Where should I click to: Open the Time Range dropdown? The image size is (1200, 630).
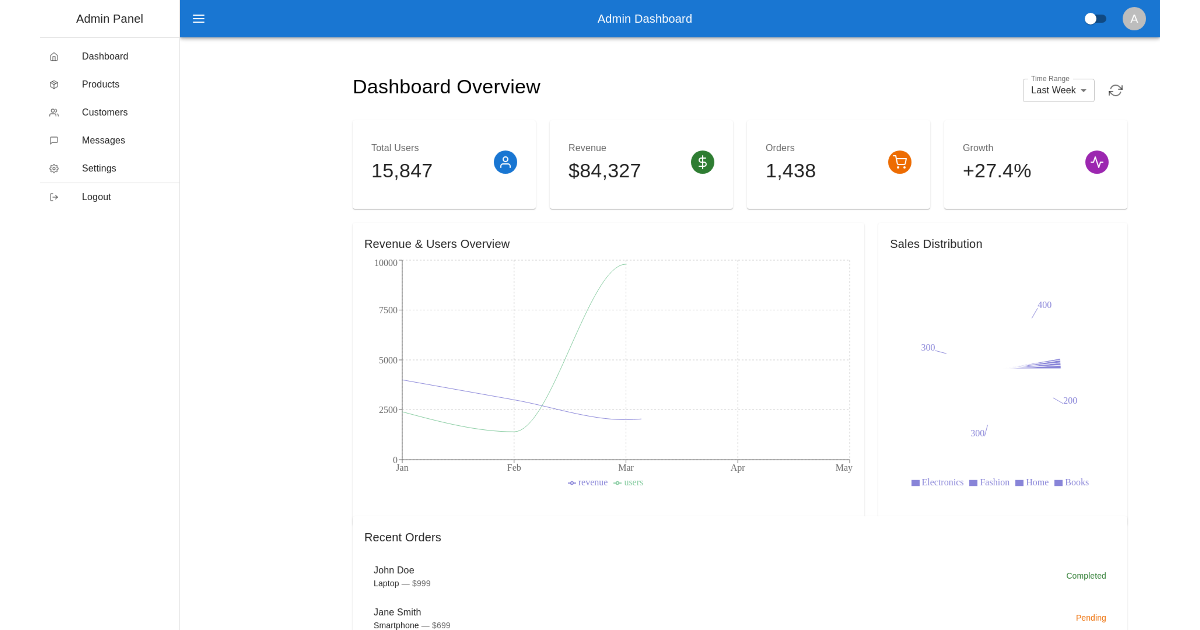pyautogui.click(x=1057, y=90)
